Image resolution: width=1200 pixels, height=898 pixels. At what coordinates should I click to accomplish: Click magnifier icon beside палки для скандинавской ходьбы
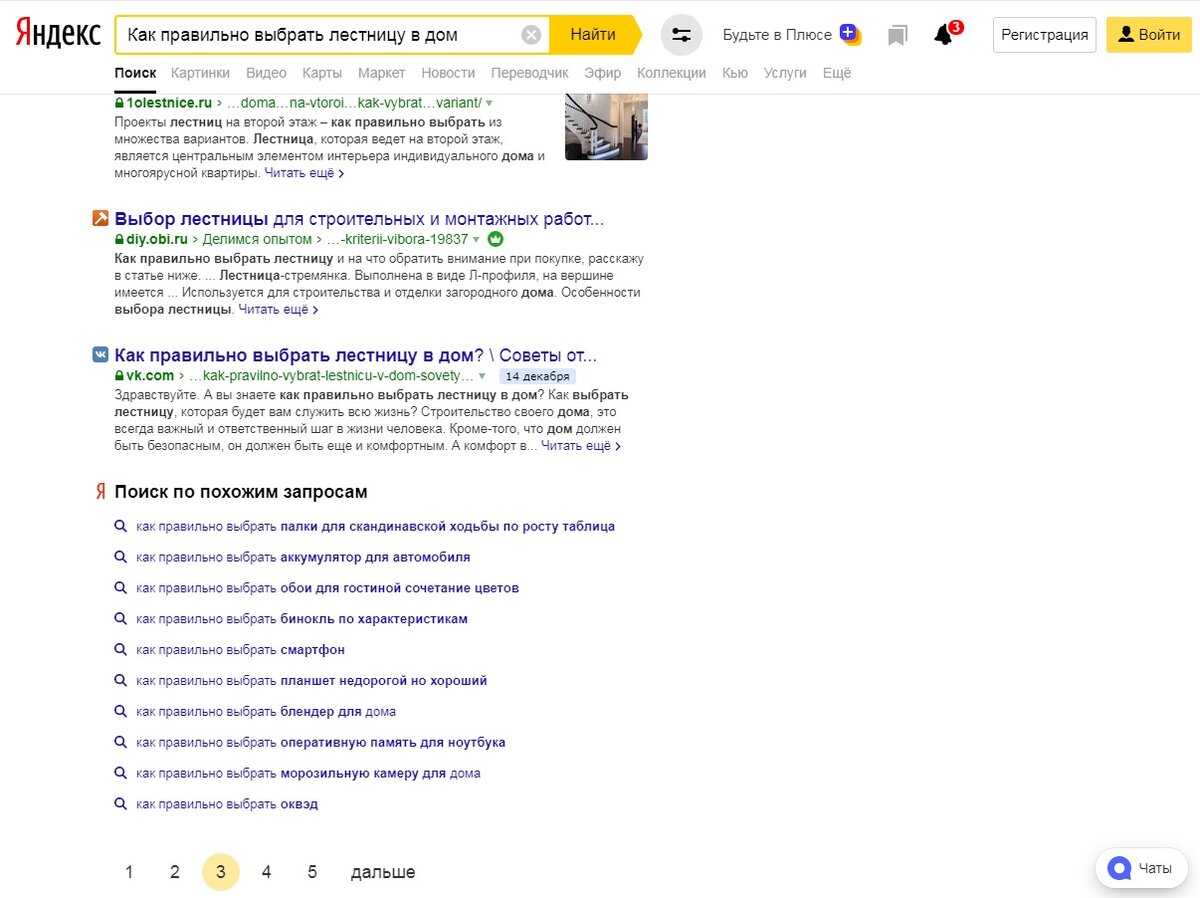[120, 526]
